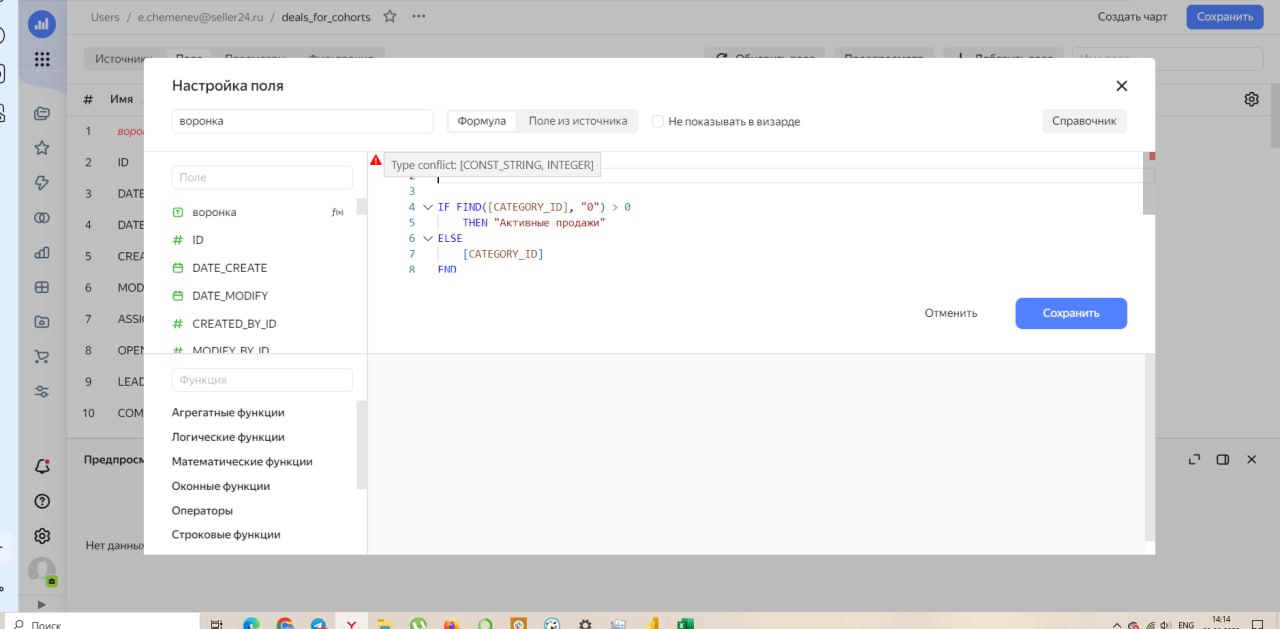The width and height of the screenshot is (1280, 629).
Task: Open the apps grid menu icon
Action: click(42, 59)
